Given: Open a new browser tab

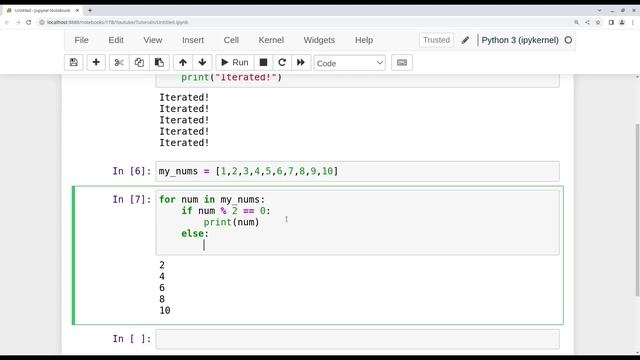Looking at the screenshot, I should pyautogui.click(x=90, y=10).
